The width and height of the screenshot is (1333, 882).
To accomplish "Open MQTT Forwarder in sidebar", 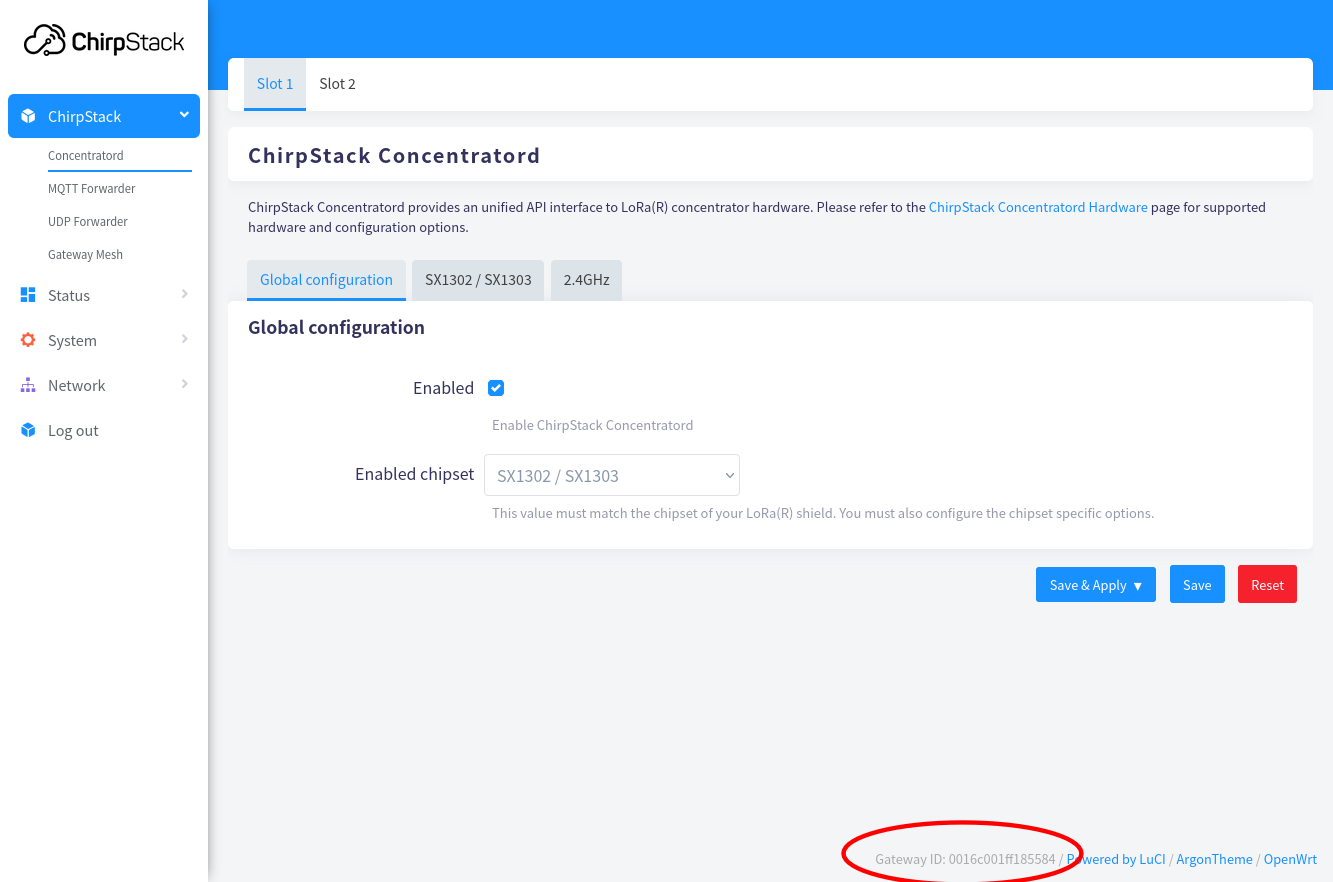I will point(91,189).
